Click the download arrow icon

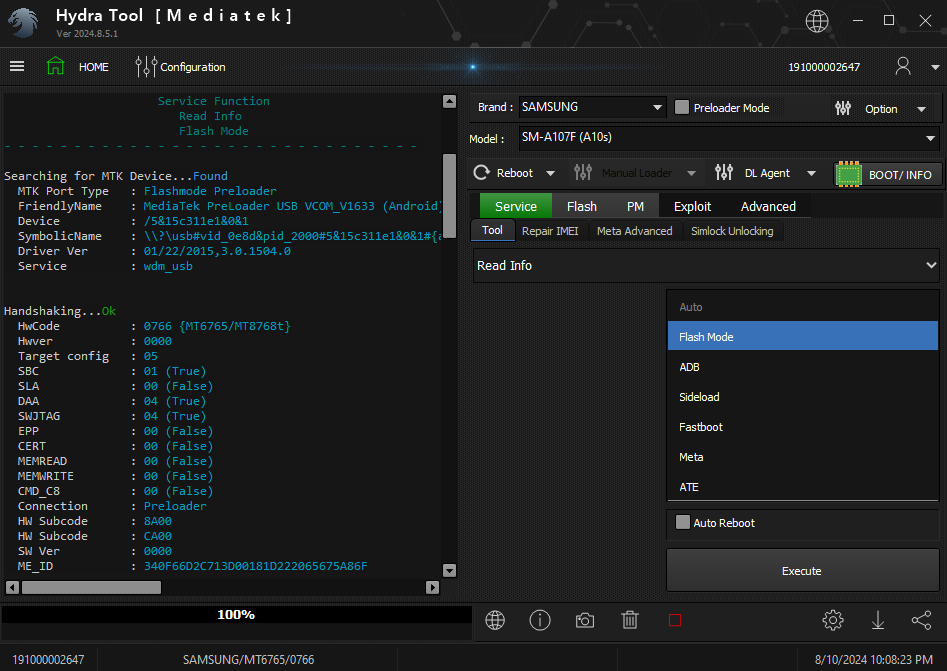coord(878,620)
